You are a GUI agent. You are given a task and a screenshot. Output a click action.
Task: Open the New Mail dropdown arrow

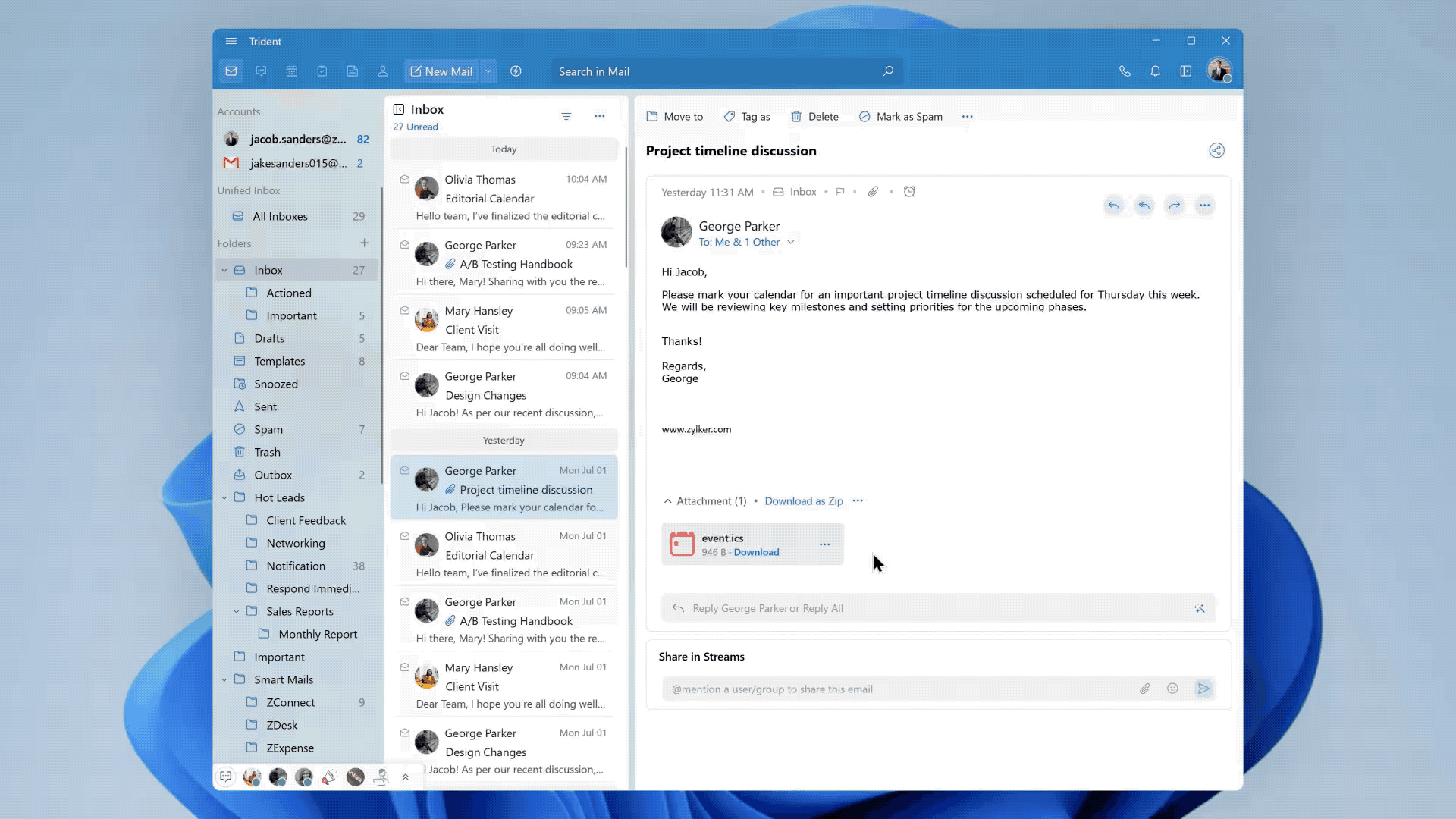(x=488, y=71)
